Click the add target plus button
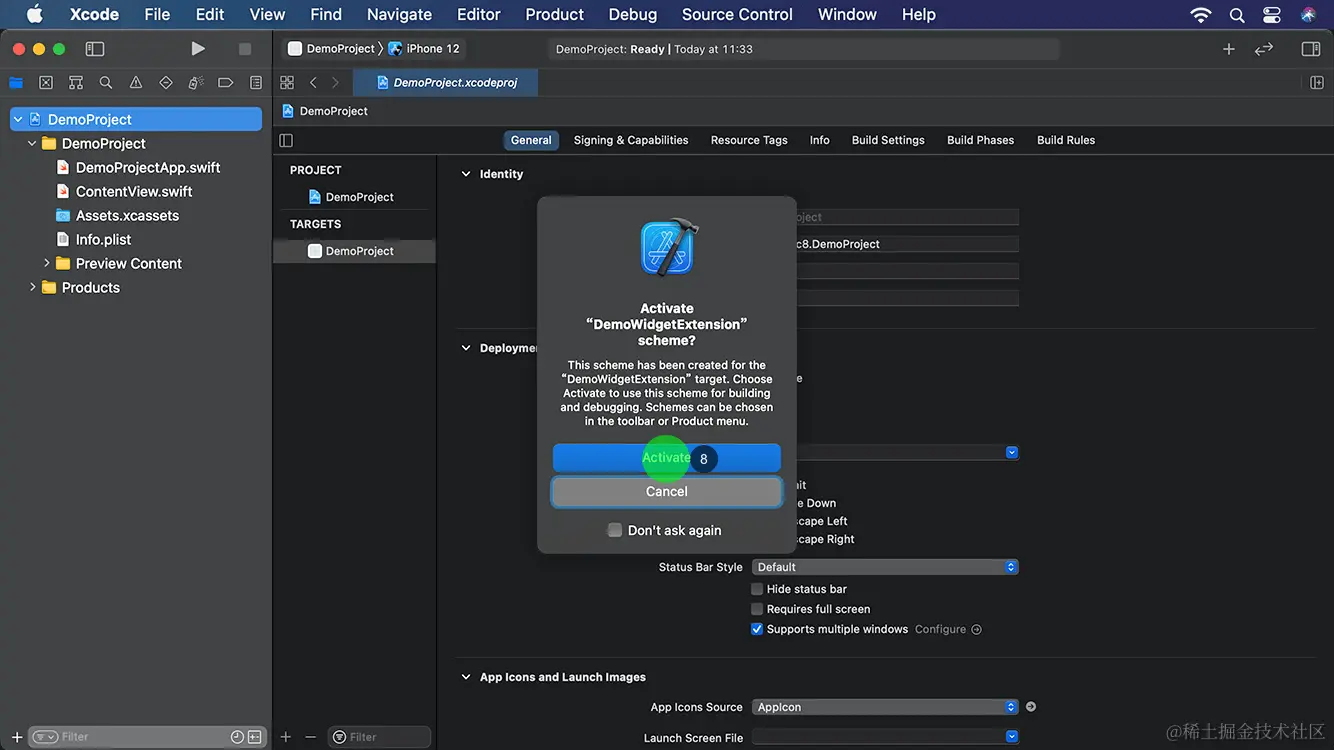 point(286,737)
